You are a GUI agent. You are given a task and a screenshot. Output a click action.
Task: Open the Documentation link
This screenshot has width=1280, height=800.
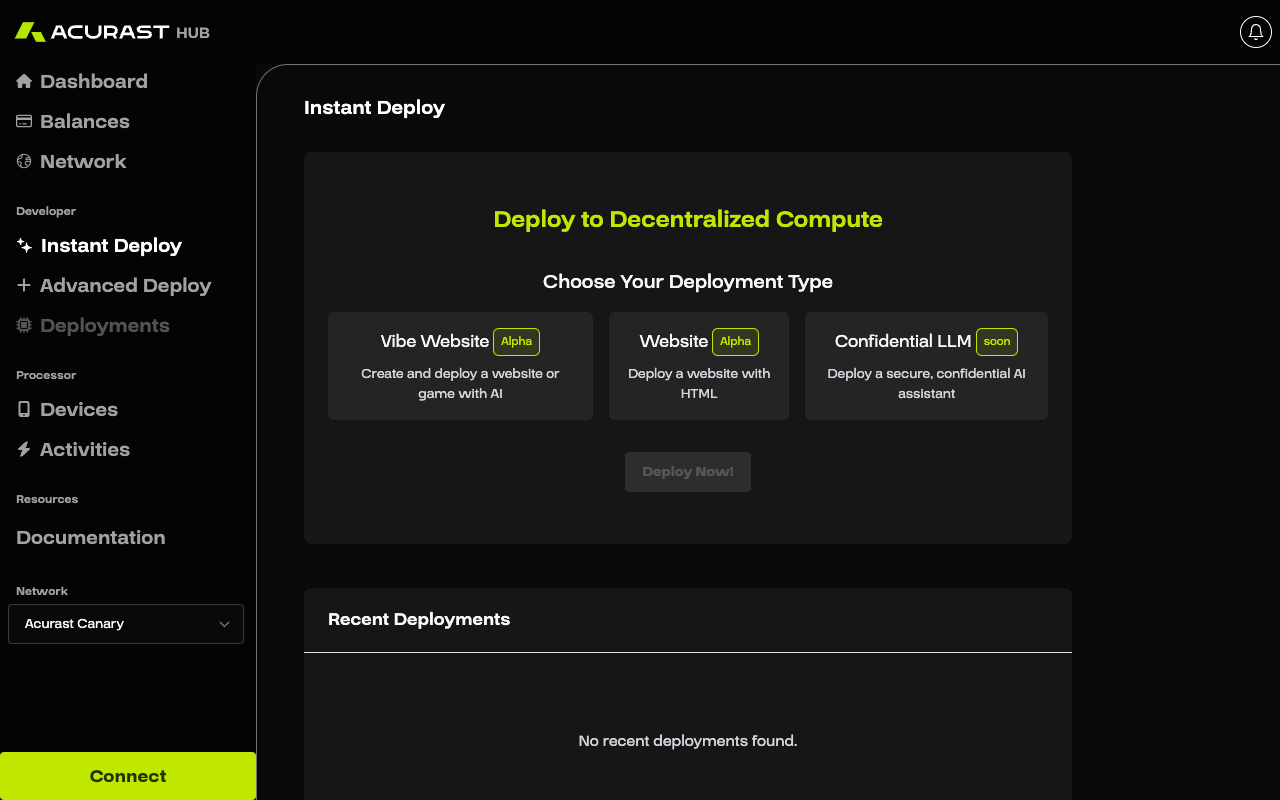coord(91,537)
